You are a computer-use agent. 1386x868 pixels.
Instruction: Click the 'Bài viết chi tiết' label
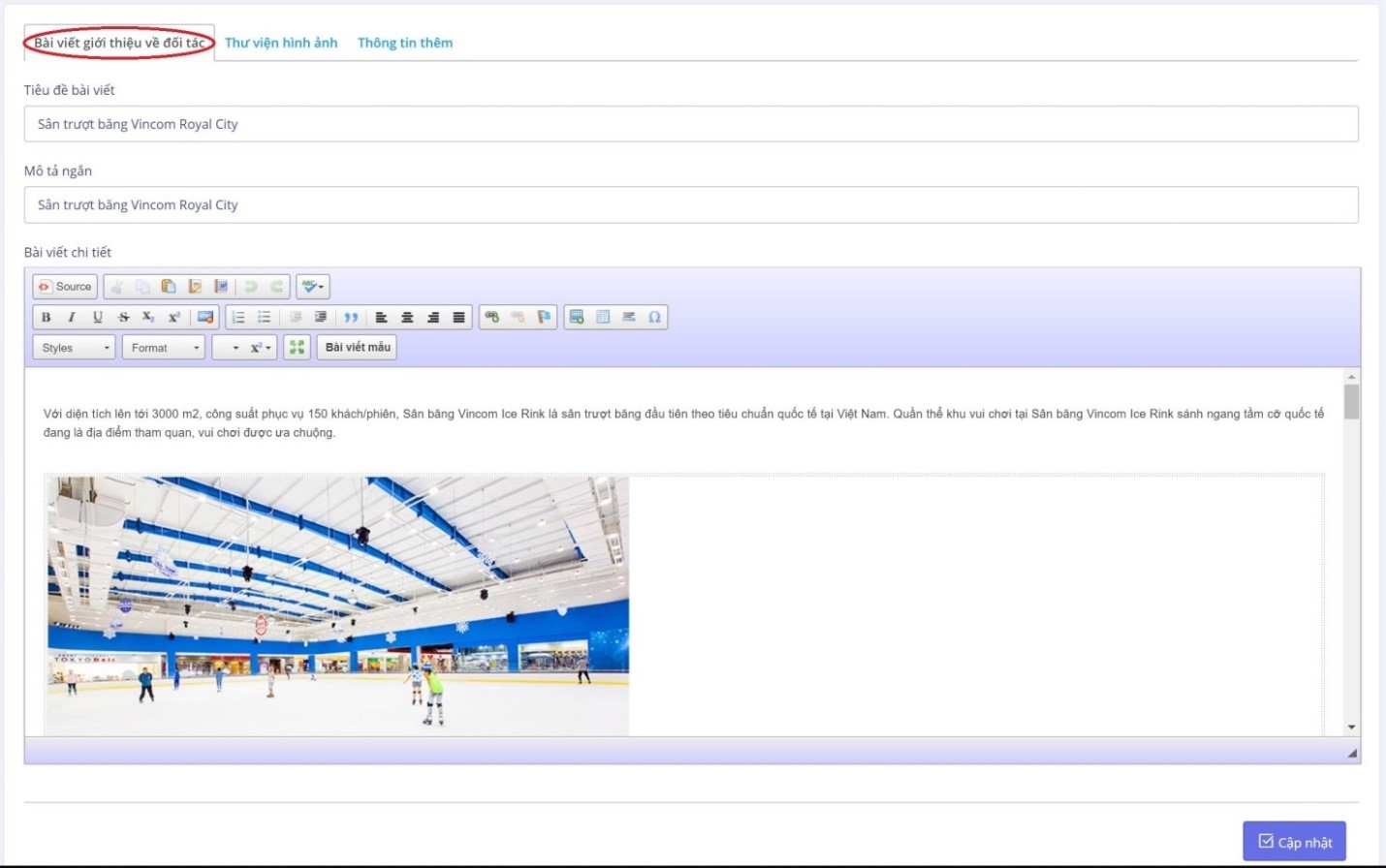[x=68, y=253]
